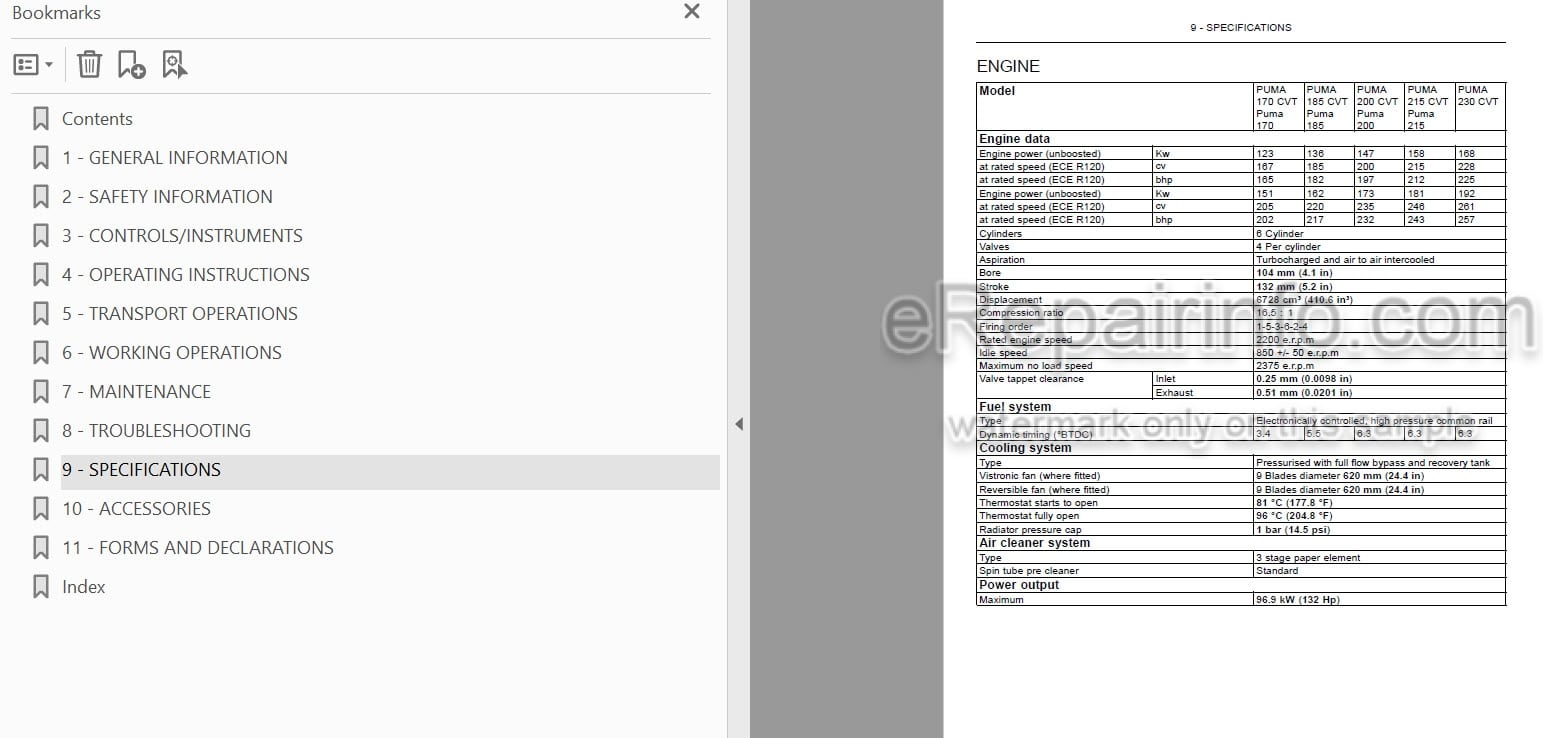Image resolution: width=1543 pixels, height=738 pixels.
Task: Go to 2 - SAFETY INFORMATION bookmark
Action: coord(167,197)
